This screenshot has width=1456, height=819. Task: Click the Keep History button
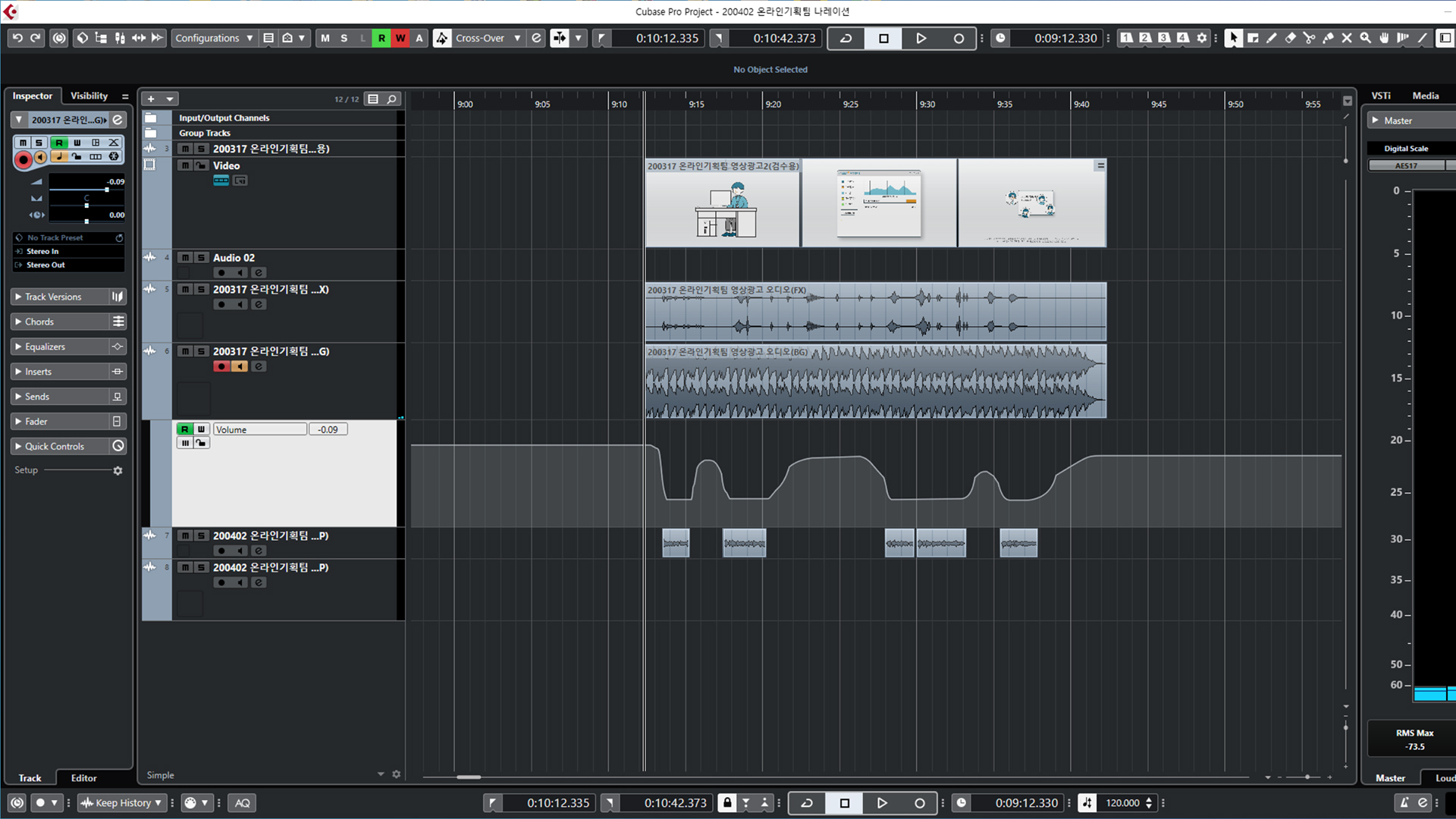tap(122, 803)
